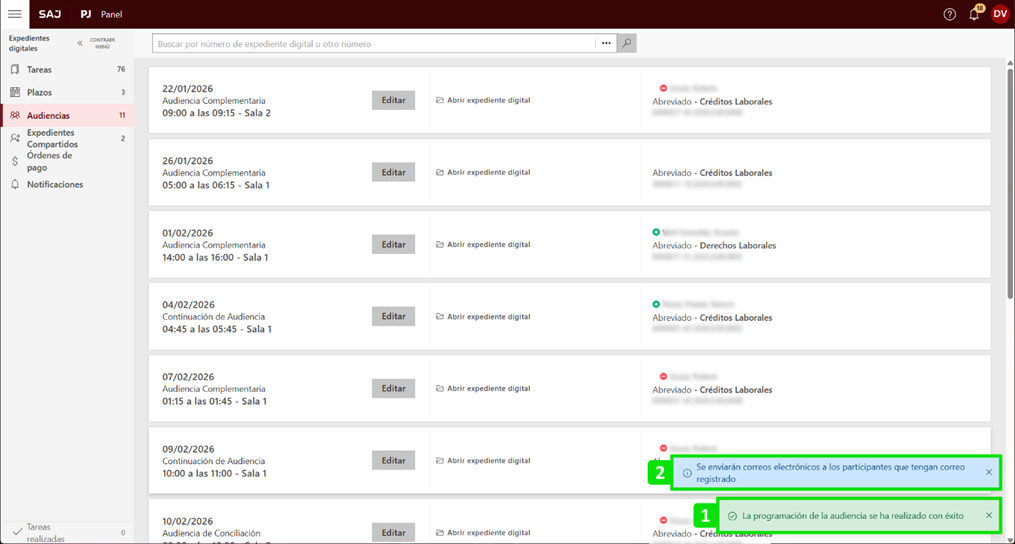
Task: Click the search magnifier button
Action: point(627,44)
